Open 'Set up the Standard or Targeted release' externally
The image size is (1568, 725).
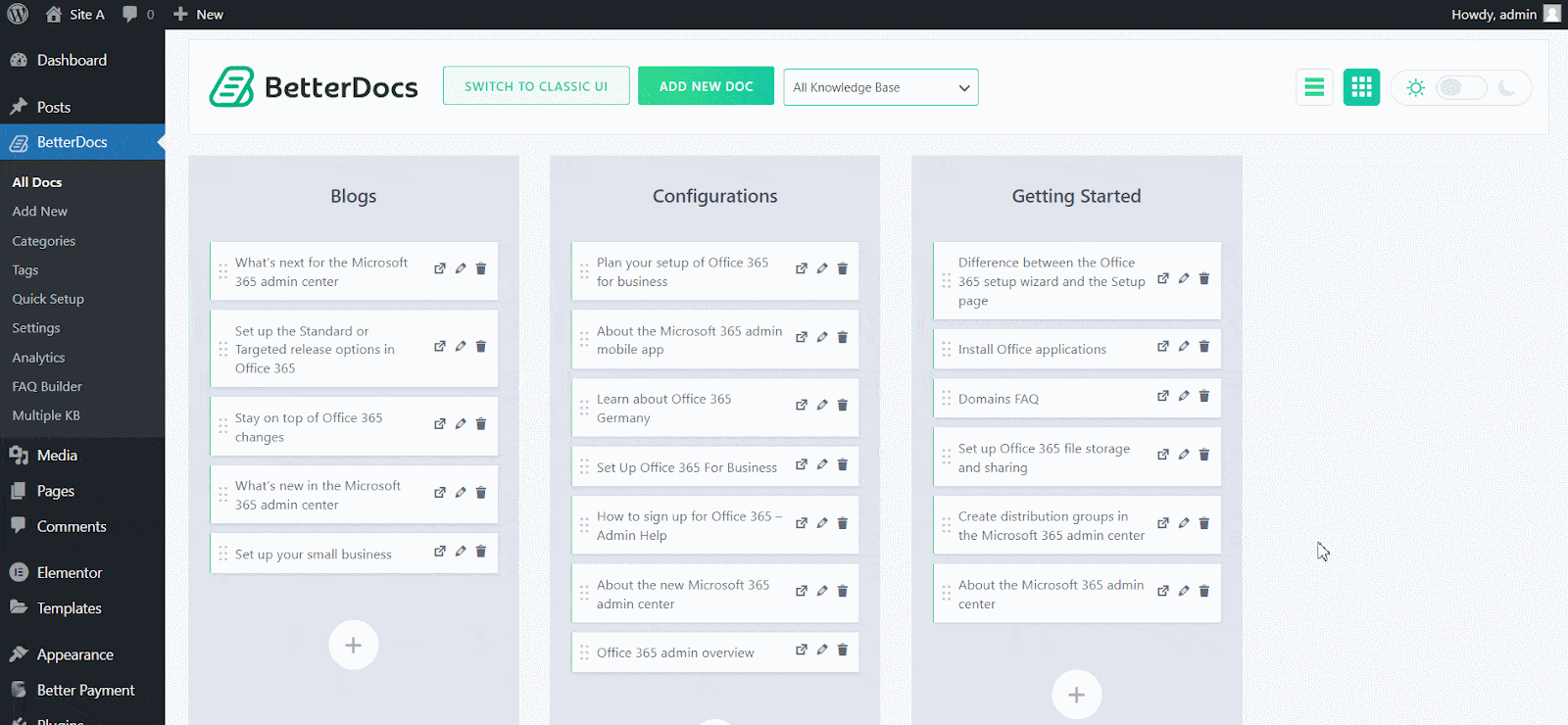(x=440, y=347)
